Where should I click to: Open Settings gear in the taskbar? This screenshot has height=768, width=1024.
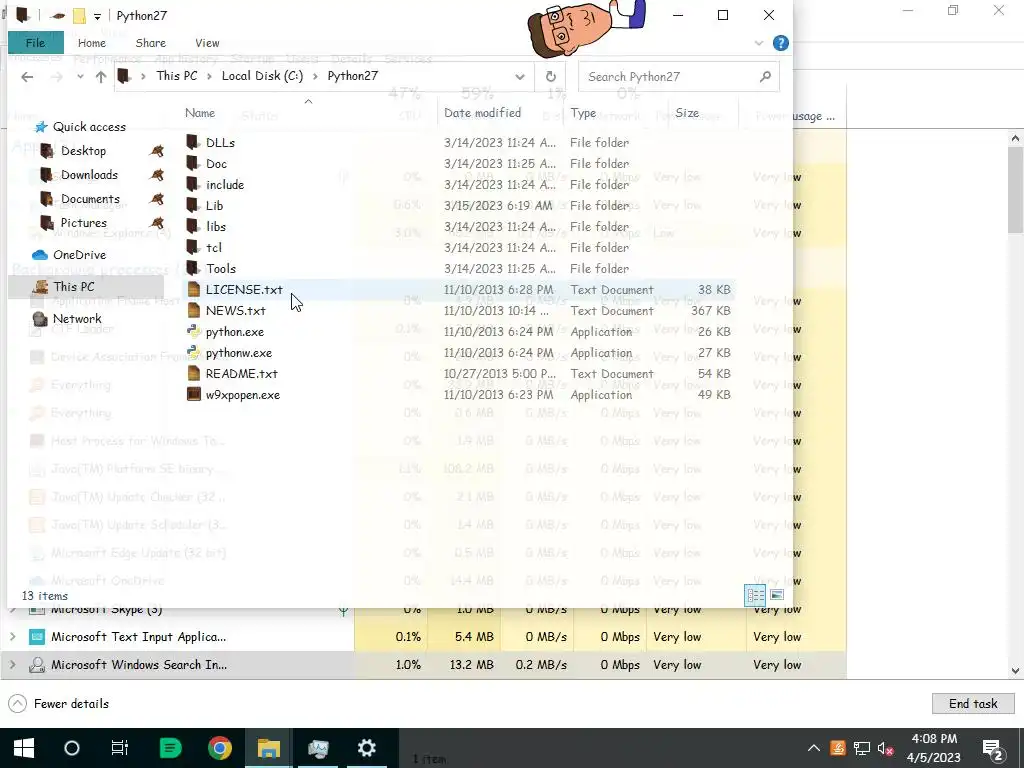[366, 748]
